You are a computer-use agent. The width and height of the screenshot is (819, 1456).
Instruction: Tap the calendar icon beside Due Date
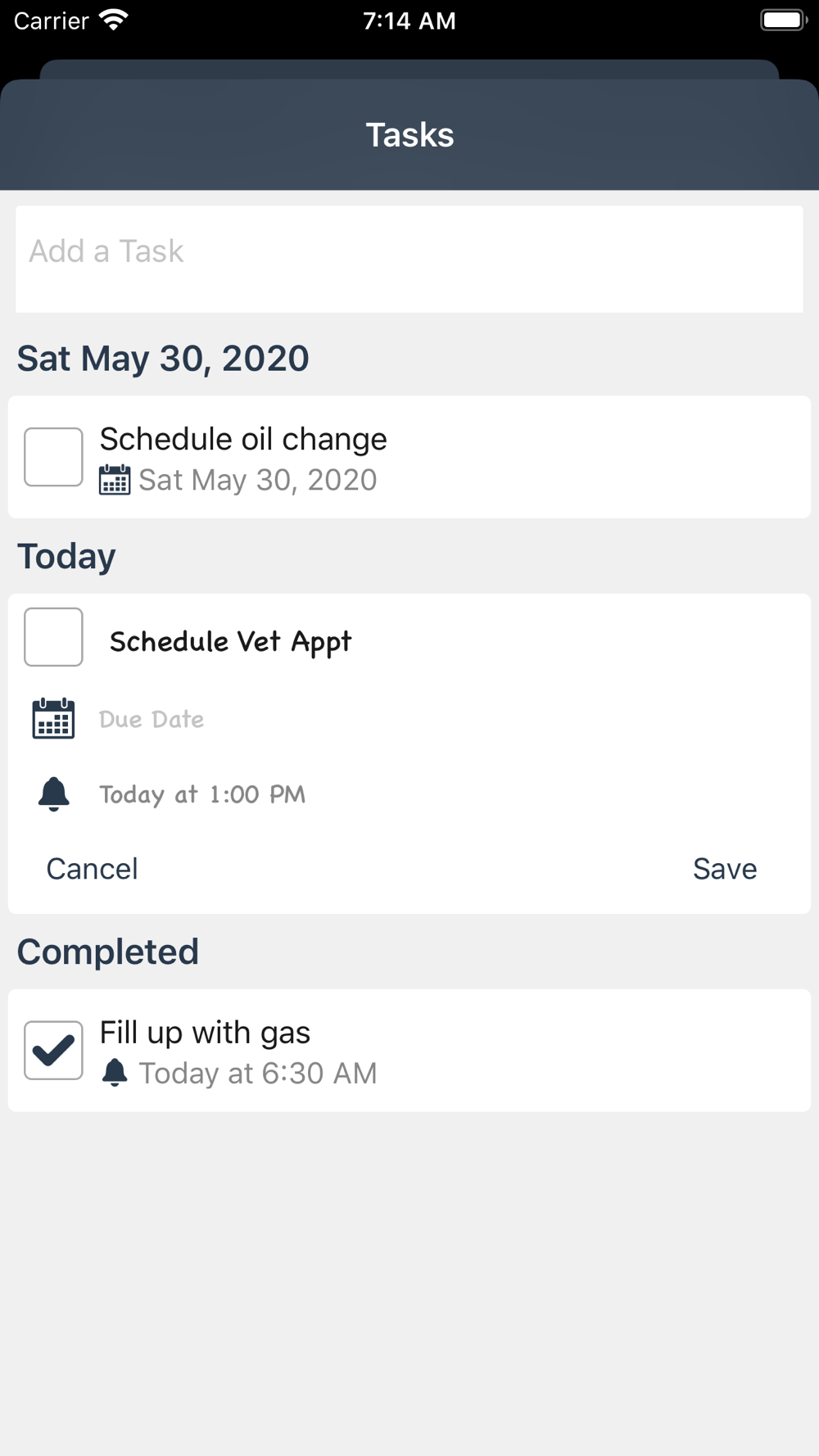point(53,719)
